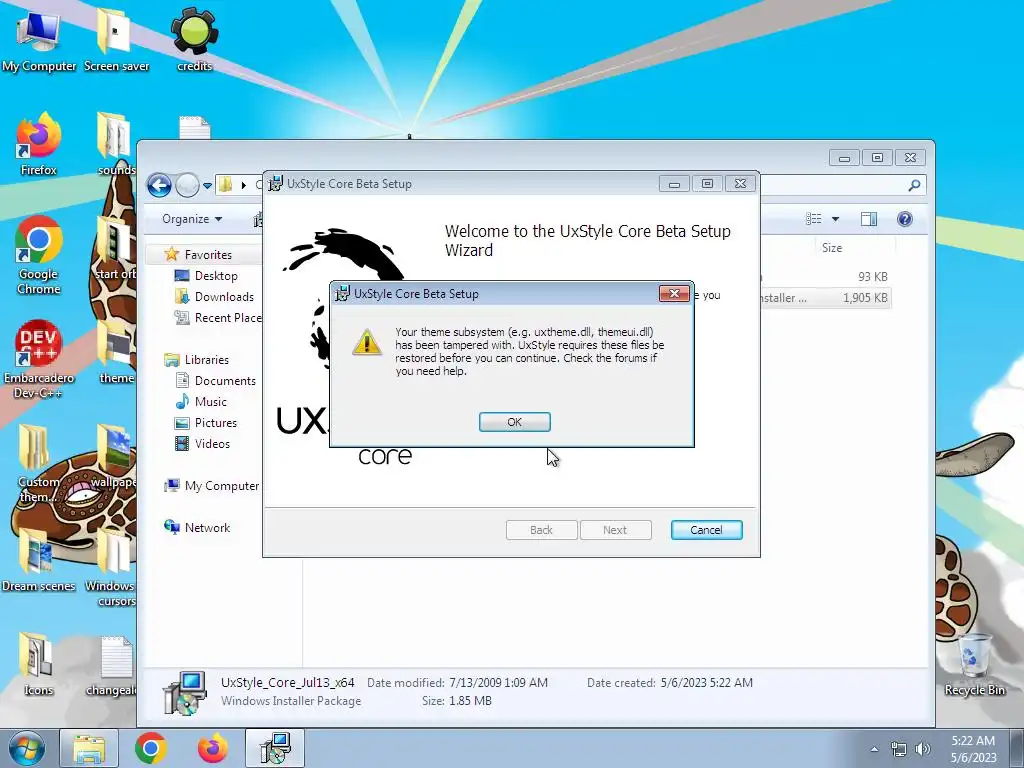Viewport: 1024px width, 768px height.
Task: Close the UxStyle warning dialog with red X
Action: [674, 293]
